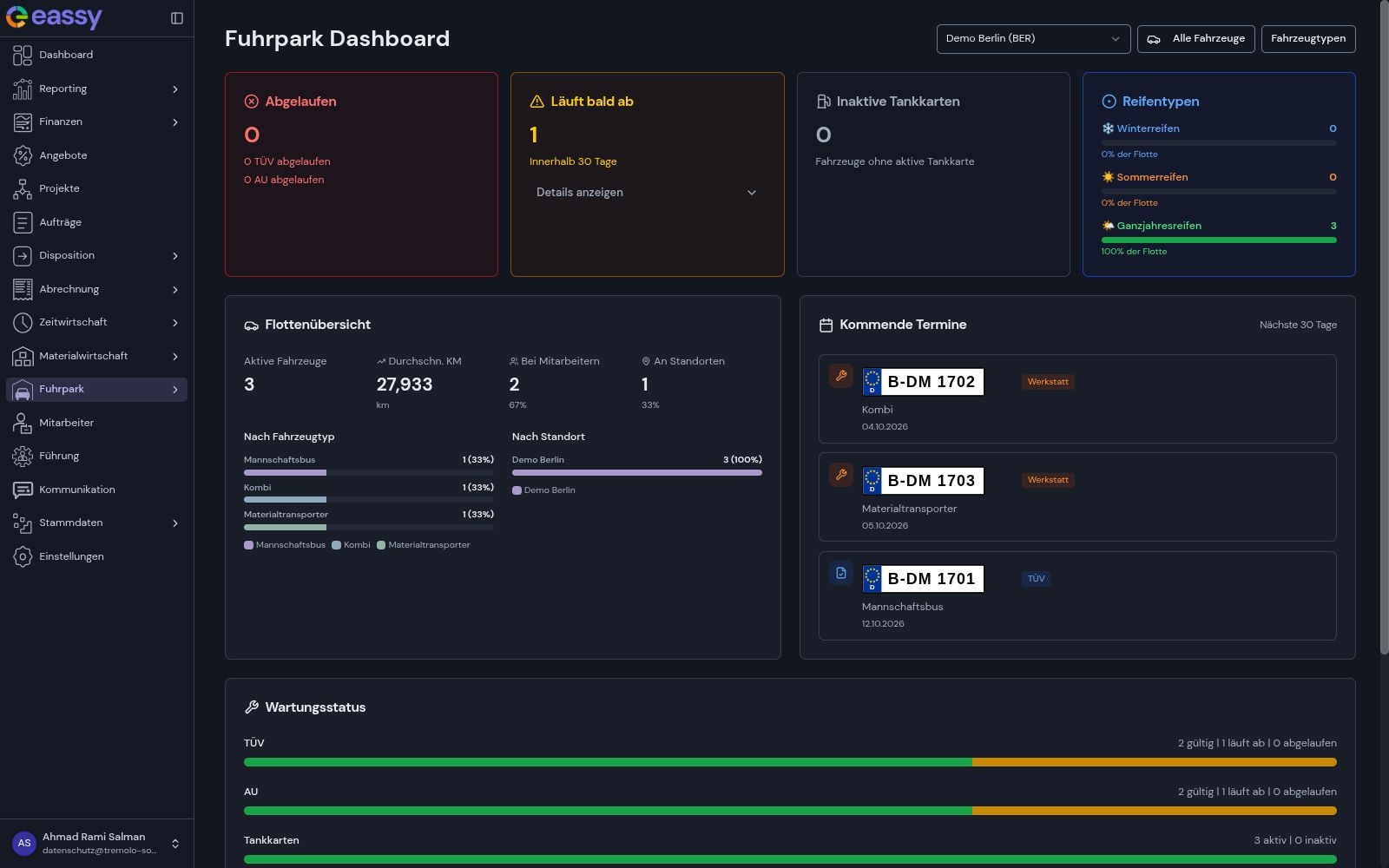Expand the Finanzen submenu chevron
Image resolution: width=1389 pixels, height=868 pixels.
175,122
